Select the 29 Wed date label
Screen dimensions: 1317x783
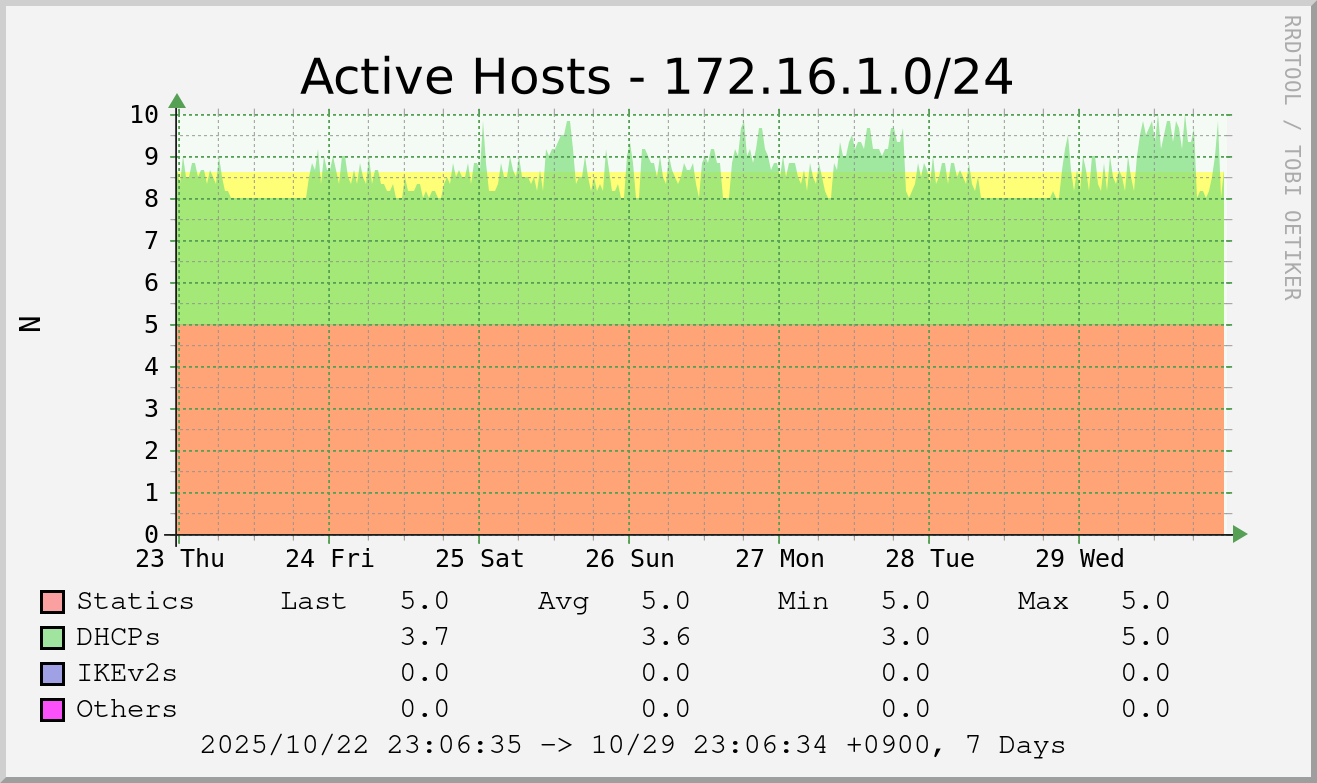tap(1080, 559)
